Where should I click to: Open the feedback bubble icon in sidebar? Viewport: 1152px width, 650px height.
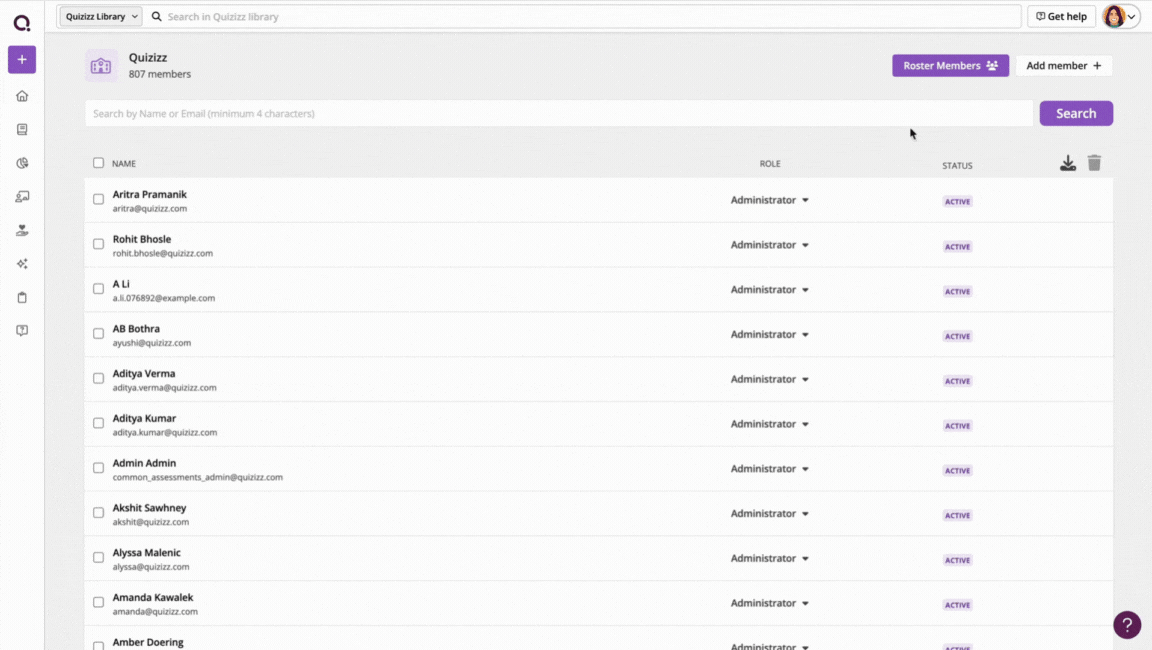point(22,331)
